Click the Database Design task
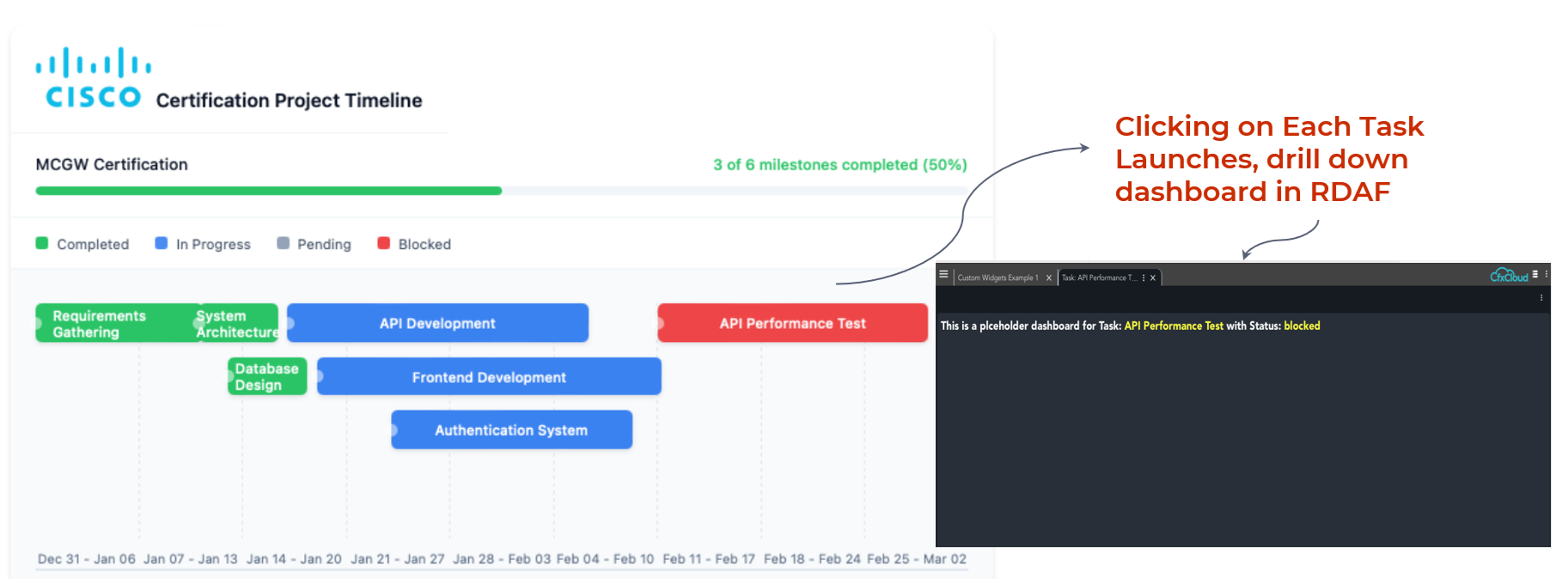The height and width of the screenshot is (579, 1568). pos(266,376)
